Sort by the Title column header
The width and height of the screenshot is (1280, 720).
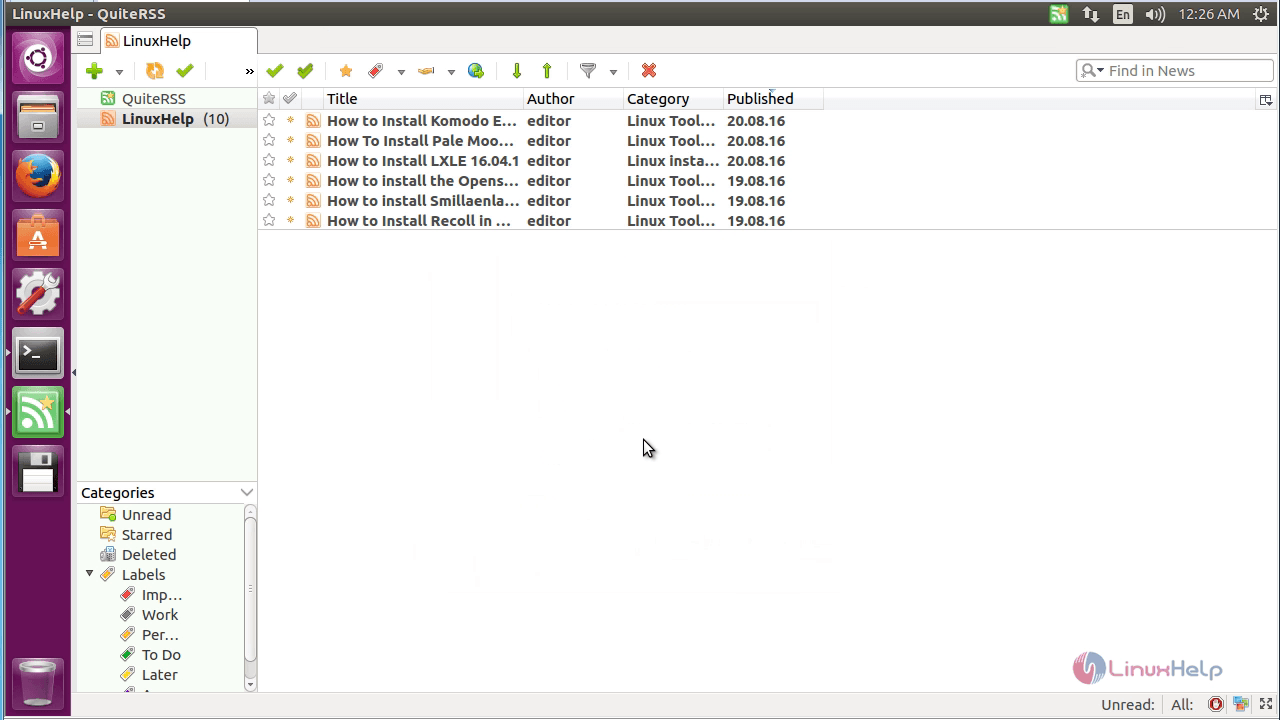(x=423, y=99)
